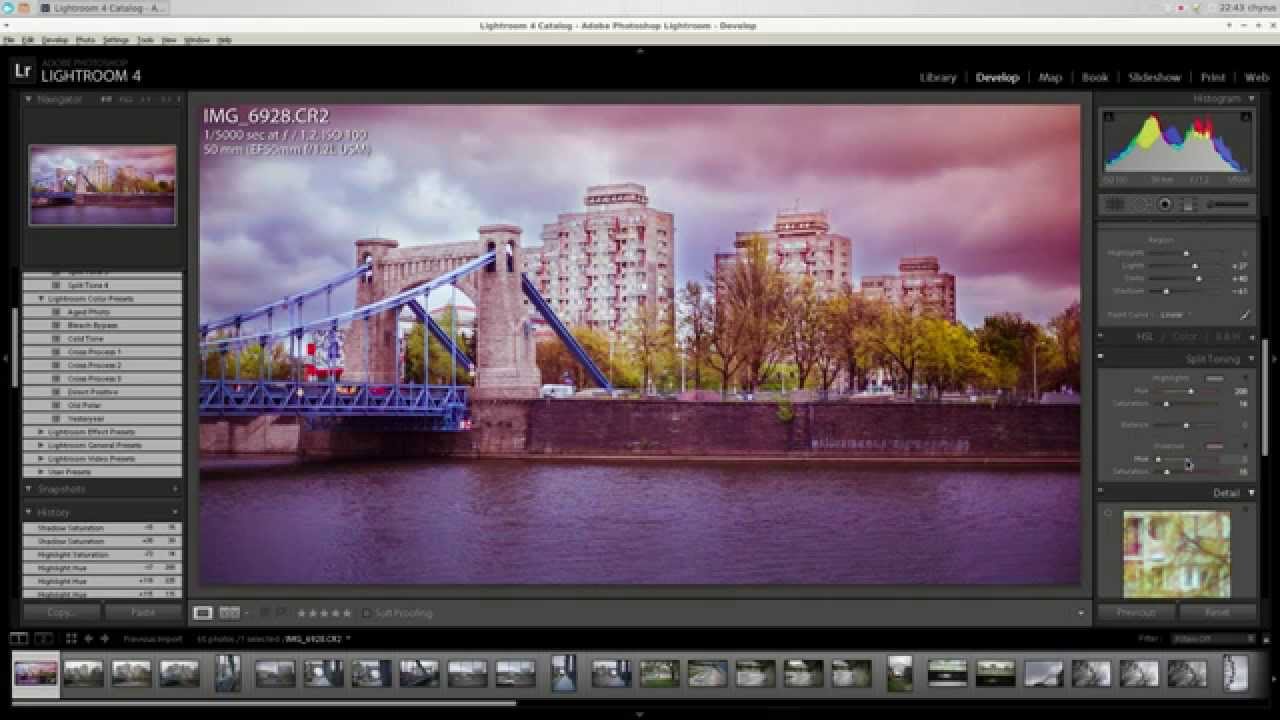1280x720 pixels.
Task: Click the Grid view icon above filmstrip
Action: point(71,638)
